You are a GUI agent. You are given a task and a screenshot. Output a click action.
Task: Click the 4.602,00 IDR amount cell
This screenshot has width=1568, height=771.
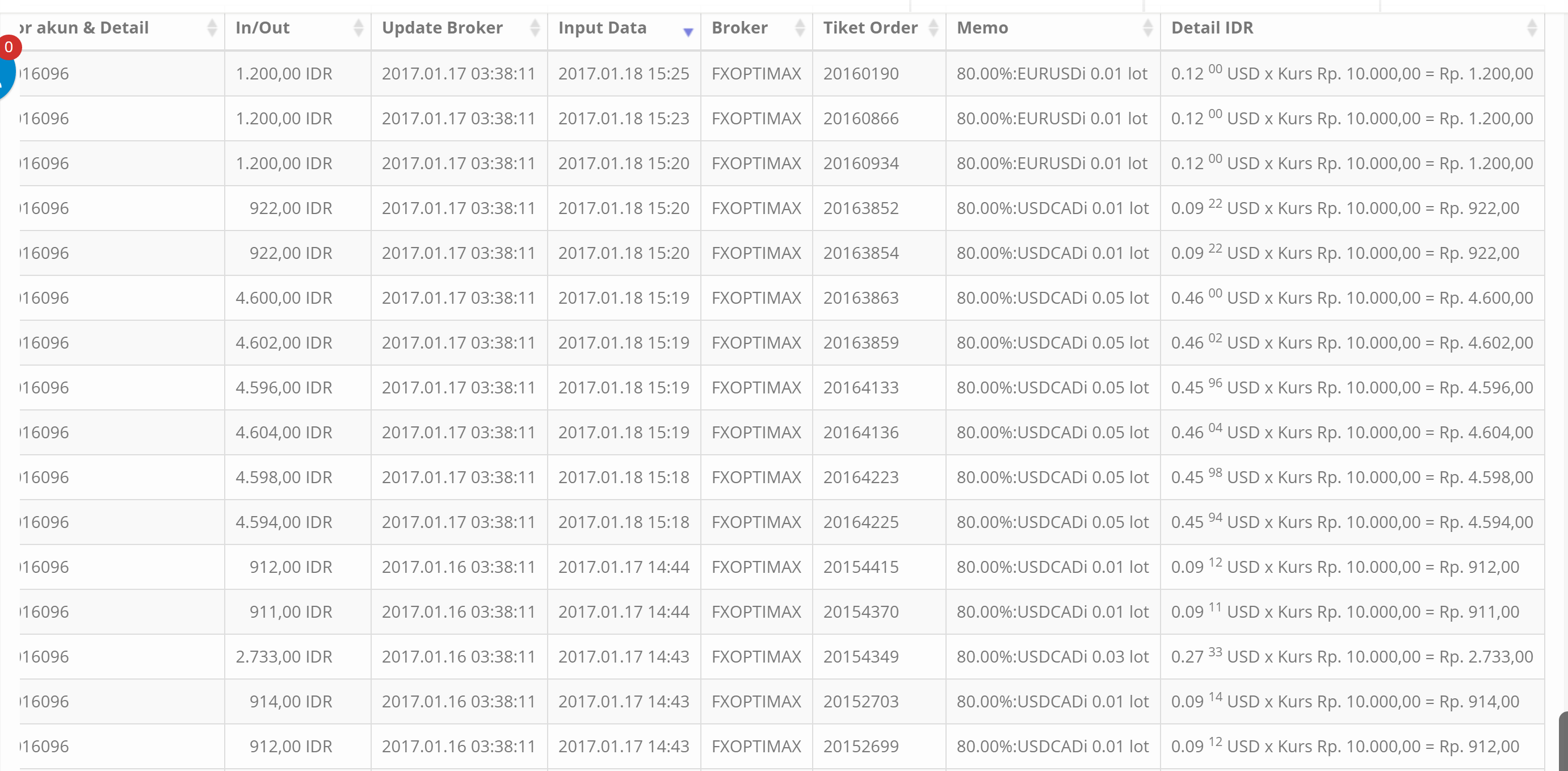tap(299, 343)
